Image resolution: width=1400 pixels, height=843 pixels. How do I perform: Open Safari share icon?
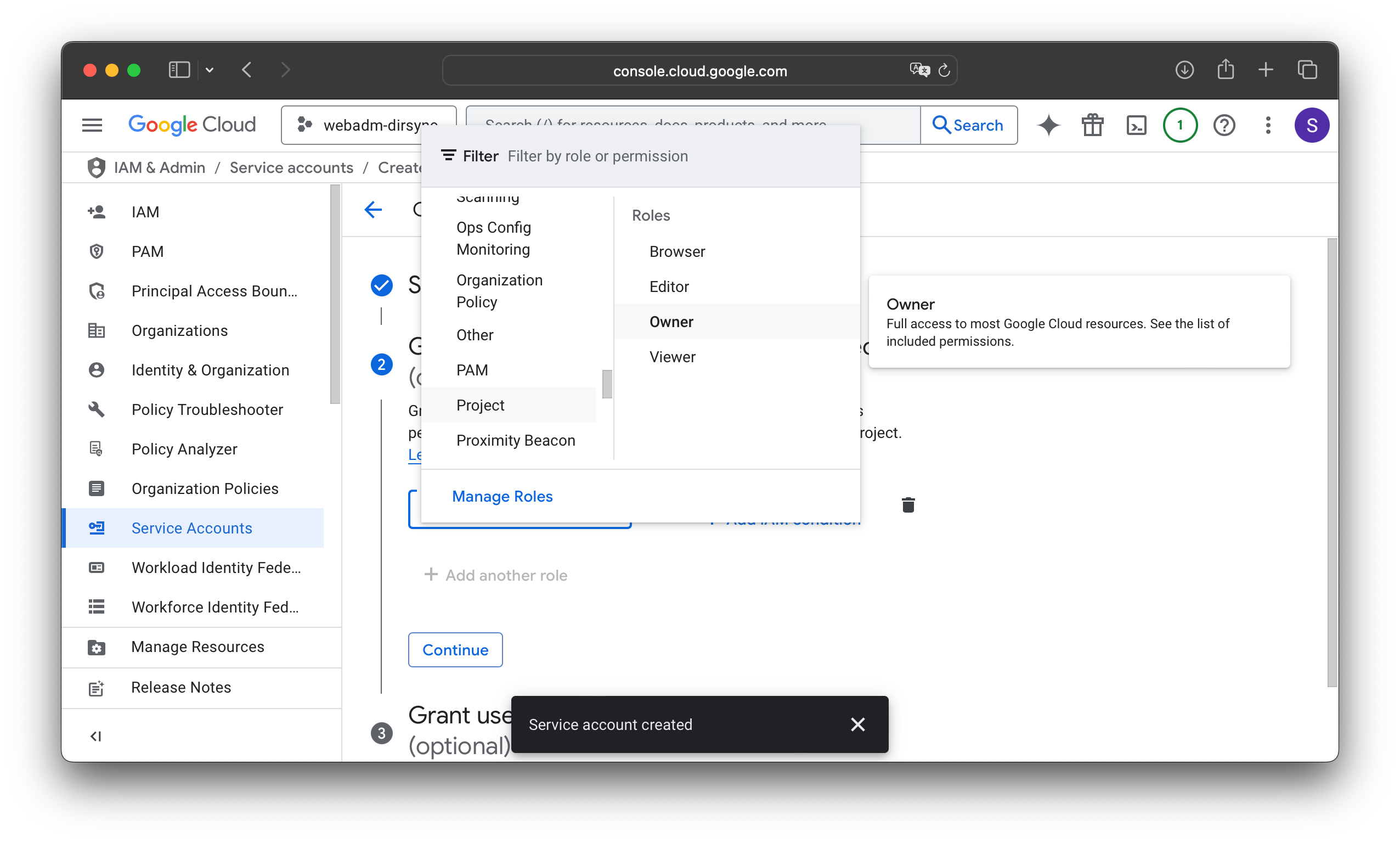[x=1225, y=69]
